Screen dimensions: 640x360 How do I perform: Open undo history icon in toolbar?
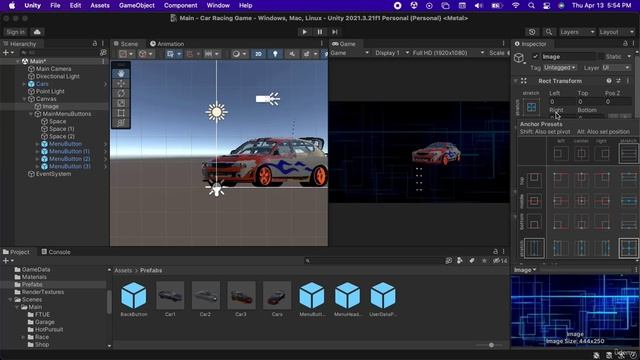click(x=532, y=32)
